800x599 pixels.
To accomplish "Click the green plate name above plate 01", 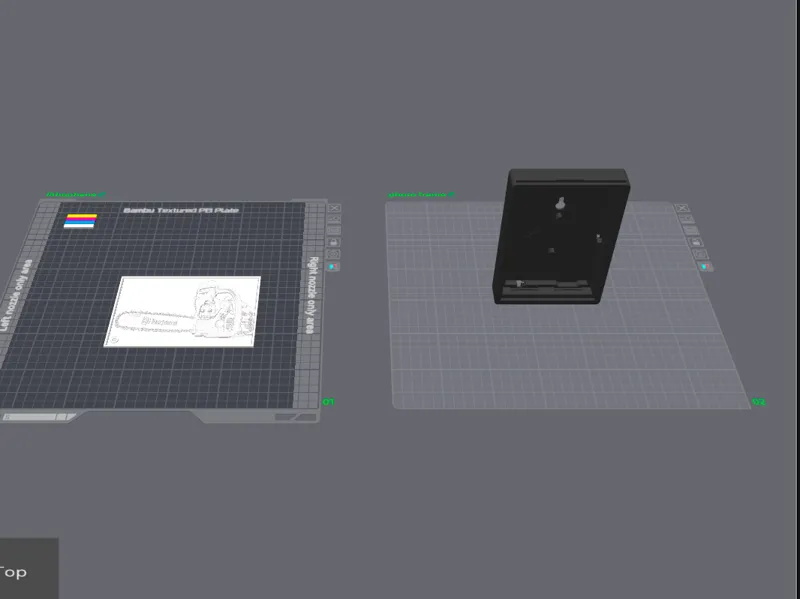I will pyautogui.click(x=76, y=194).
